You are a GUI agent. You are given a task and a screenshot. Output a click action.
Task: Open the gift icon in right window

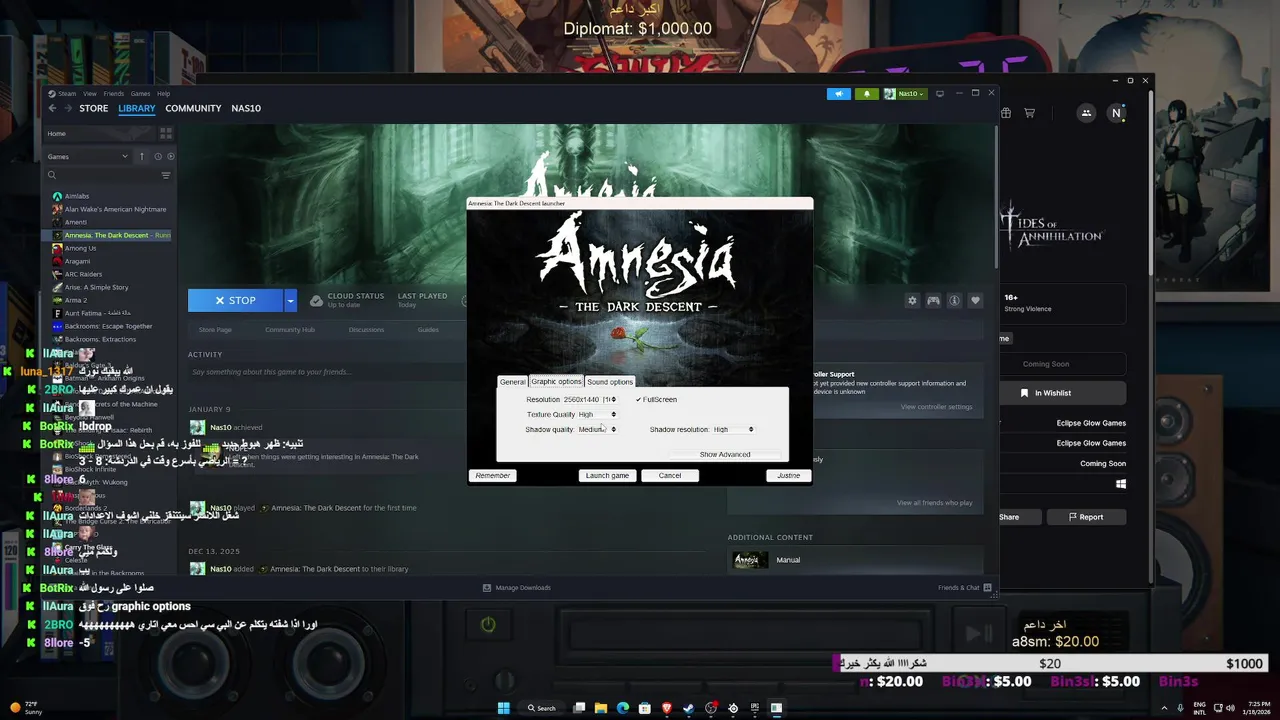[1006, 113]
